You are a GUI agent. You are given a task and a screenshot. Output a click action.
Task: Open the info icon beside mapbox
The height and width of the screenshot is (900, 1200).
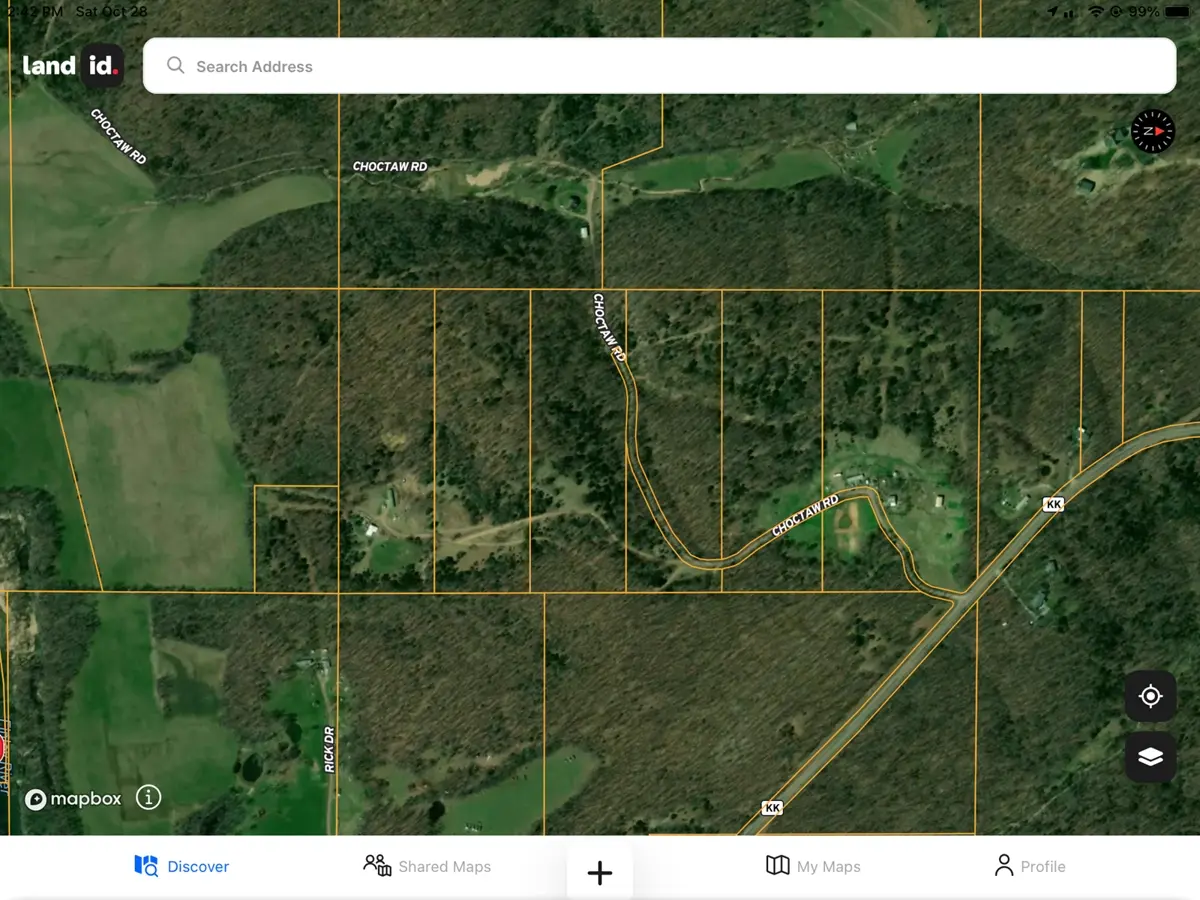148,797
